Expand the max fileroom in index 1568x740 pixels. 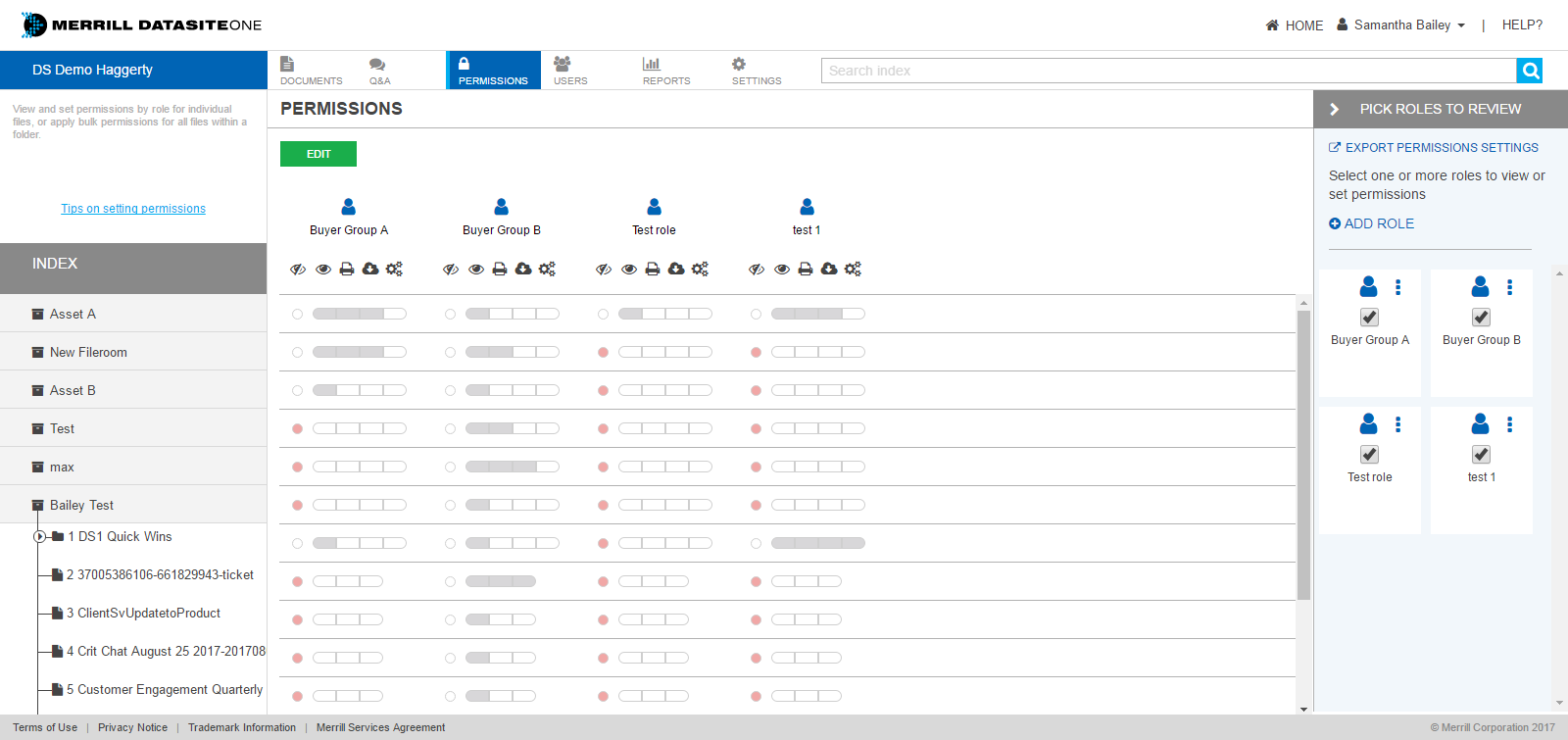click(x=133, y=468)
